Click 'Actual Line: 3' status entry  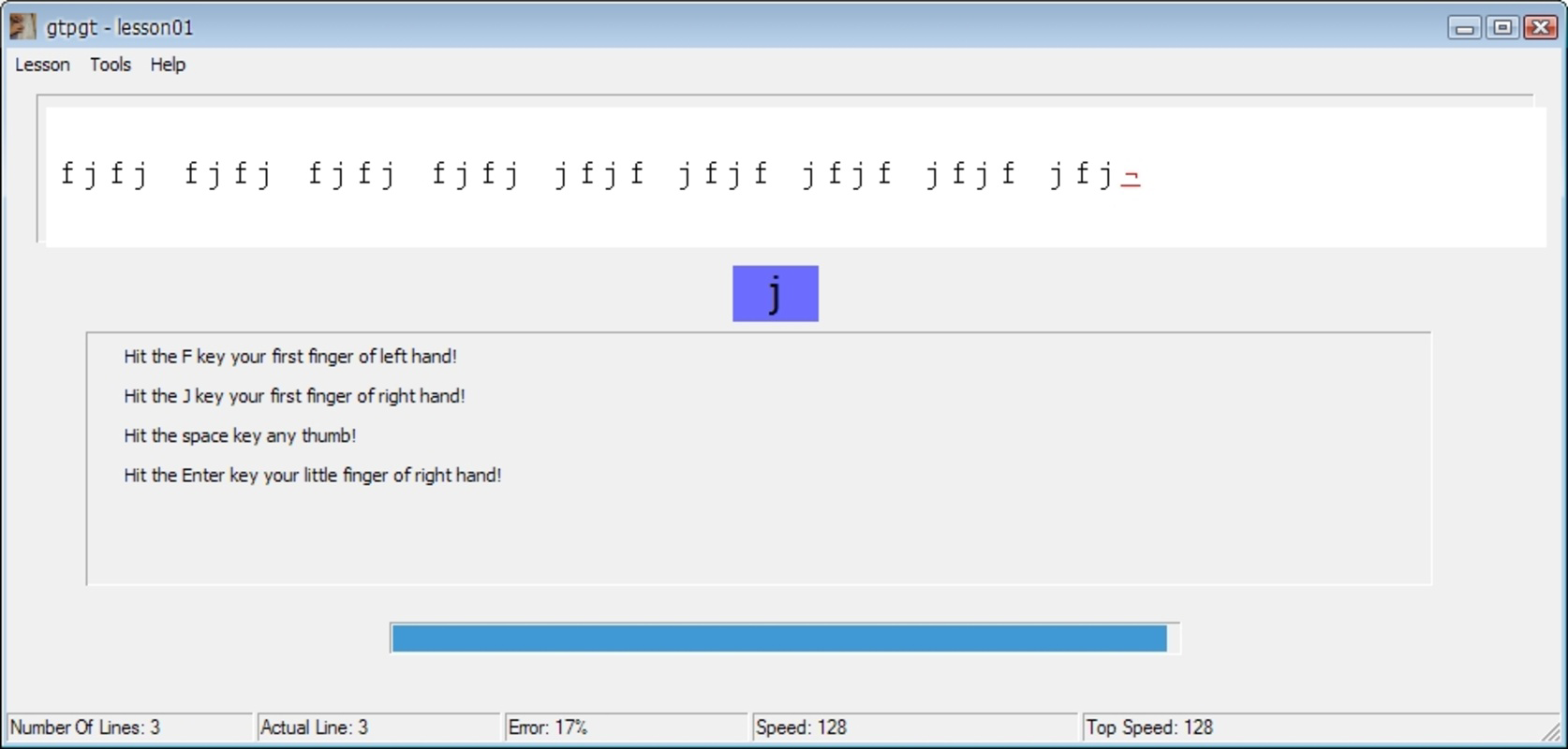pos(378,727)
